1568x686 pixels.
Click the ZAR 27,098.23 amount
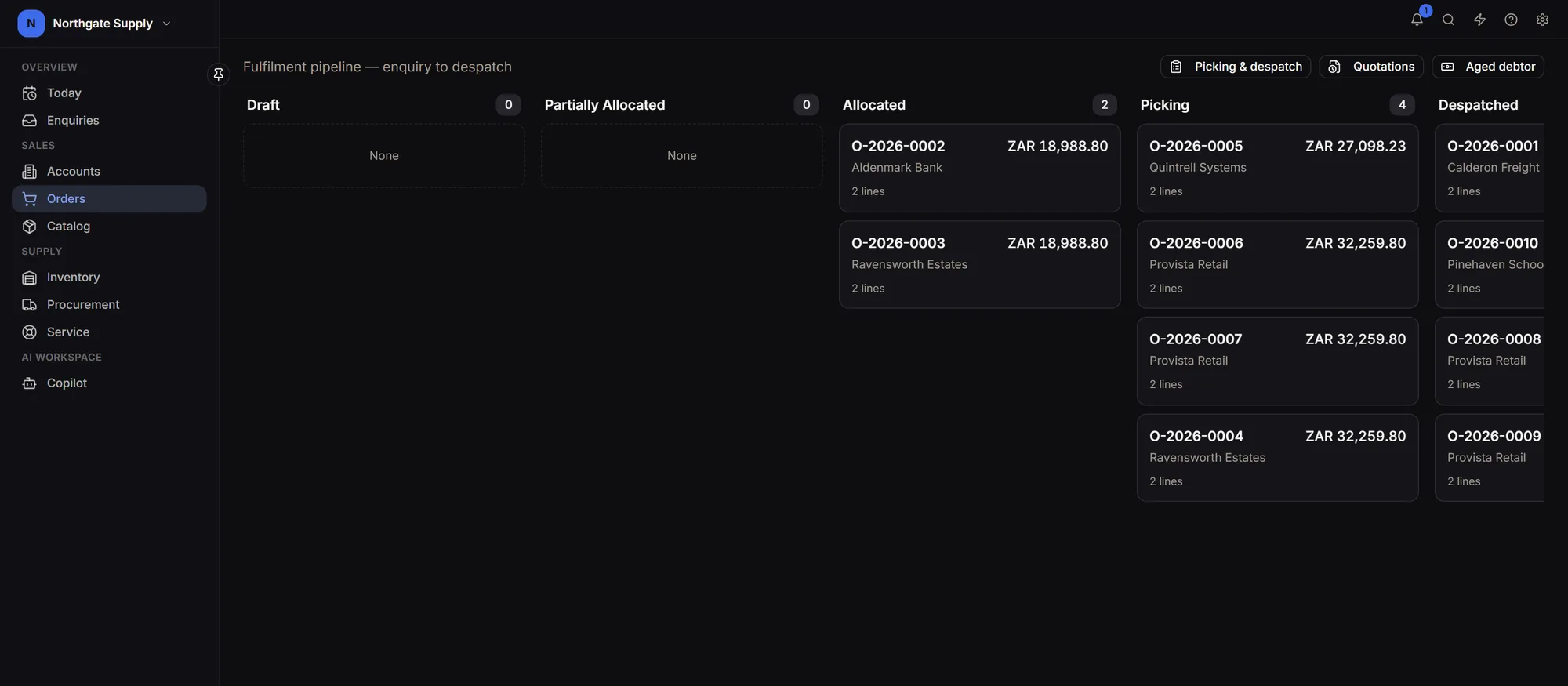(x=1356, y=147)
